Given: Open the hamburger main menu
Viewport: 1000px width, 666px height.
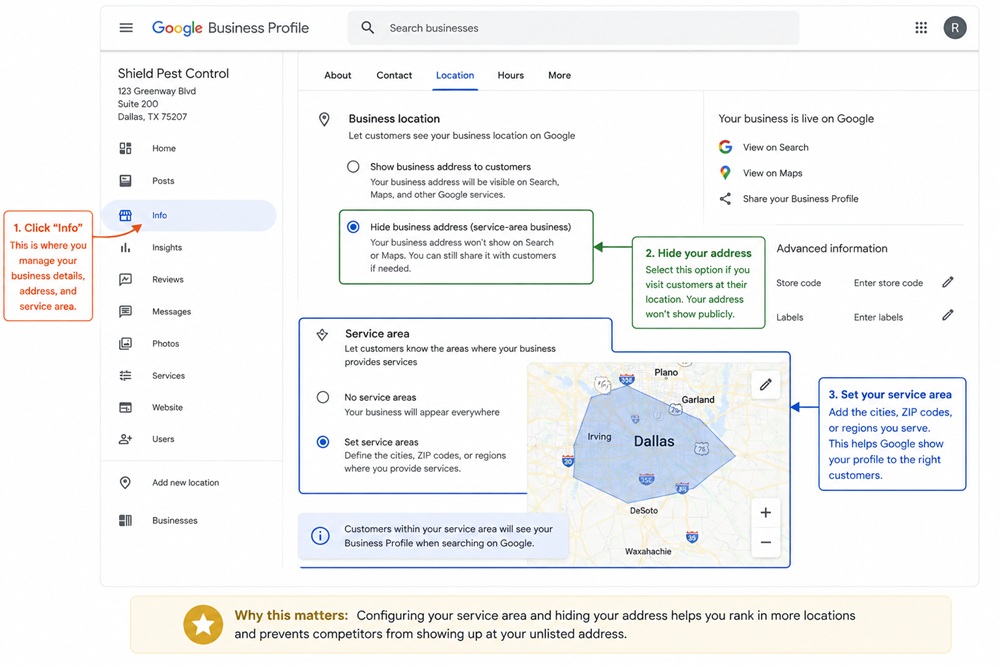Looking at the screenshot, I should click(126, 28).
